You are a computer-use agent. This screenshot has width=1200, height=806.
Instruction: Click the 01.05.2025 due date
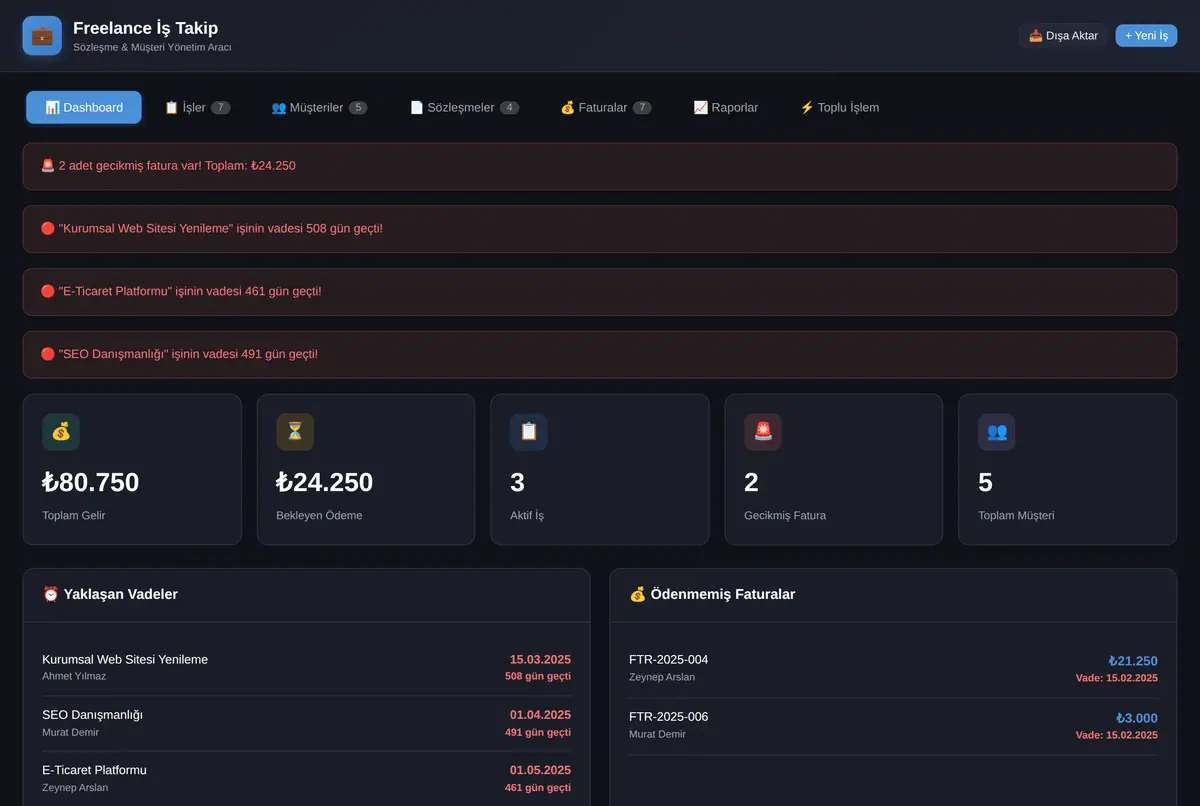click(x=540, y=770)
